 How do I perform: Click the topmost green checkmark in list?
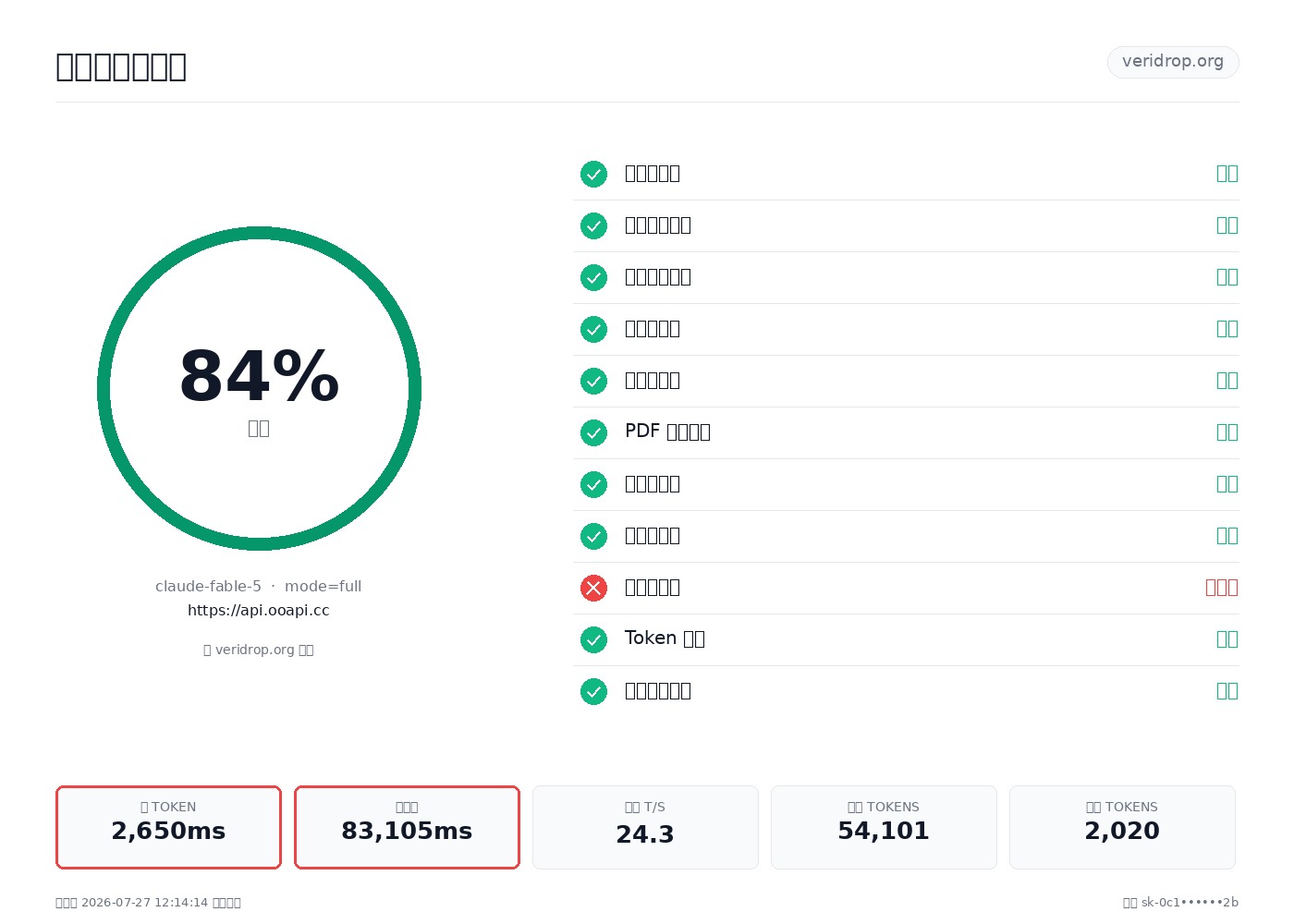point(593,174)
